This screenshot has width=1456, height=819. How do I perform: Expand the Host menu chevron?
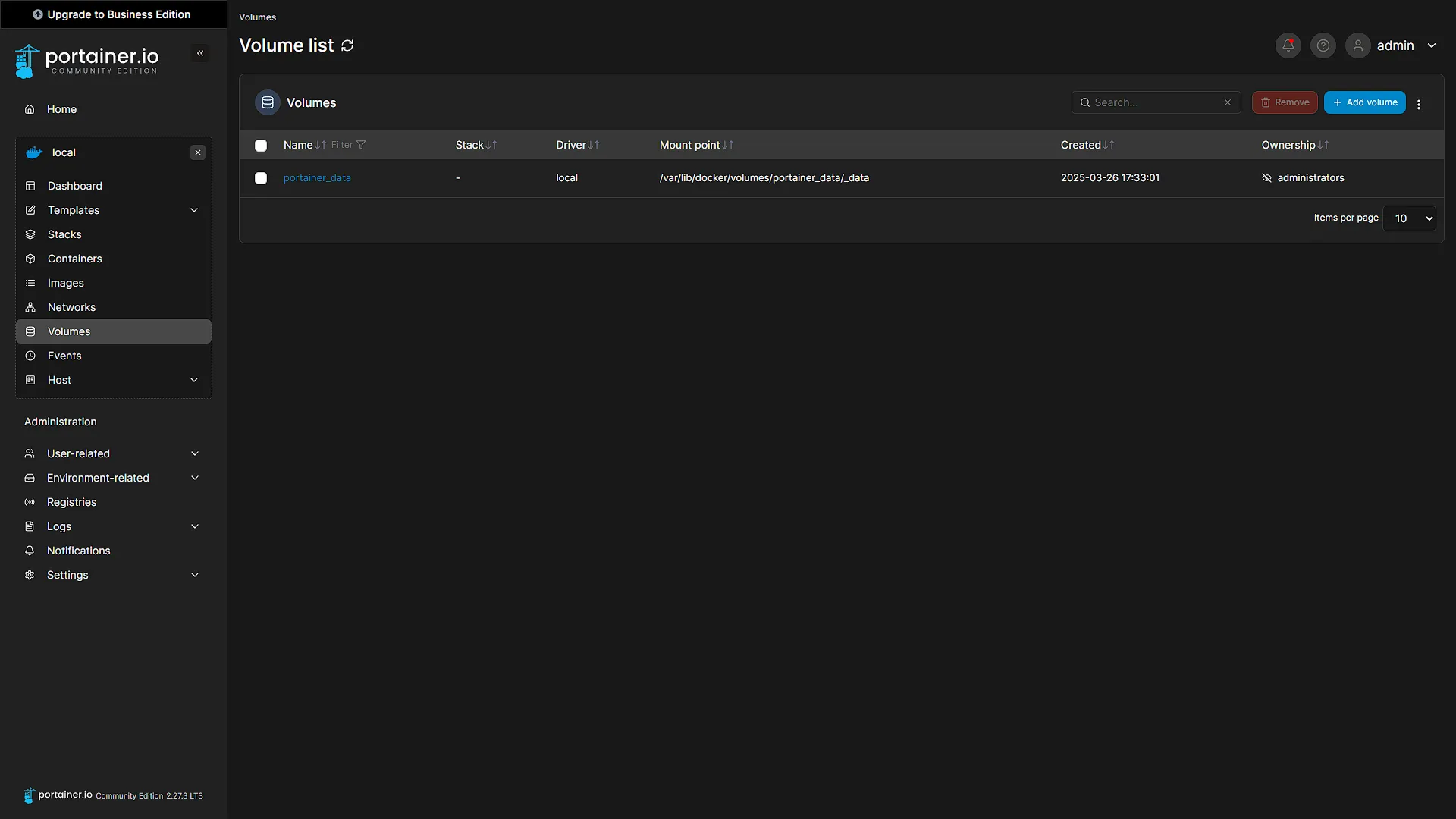tap(194, 380)
